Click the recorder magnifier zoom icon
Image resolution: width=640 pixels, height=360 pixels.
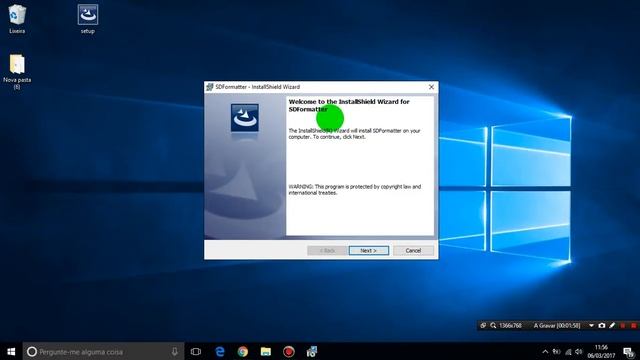click(x=493, y=325)
